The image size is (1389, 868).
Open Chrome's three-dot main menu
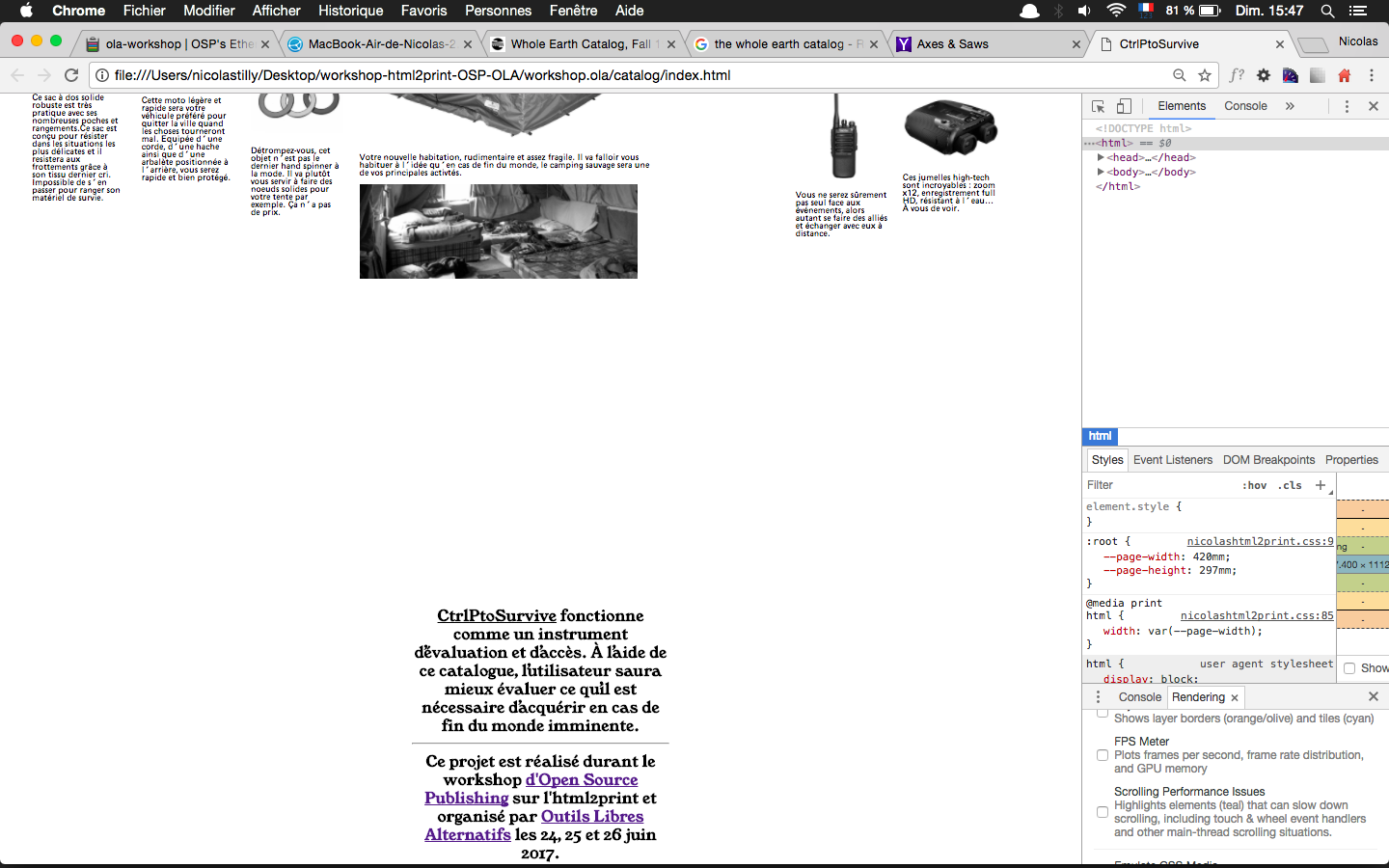(1372, 75)
